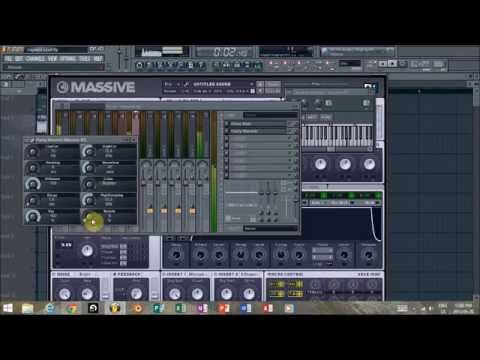Open the OPTIONS menu
The image size is (480, 360).
(x=68, y=59)
